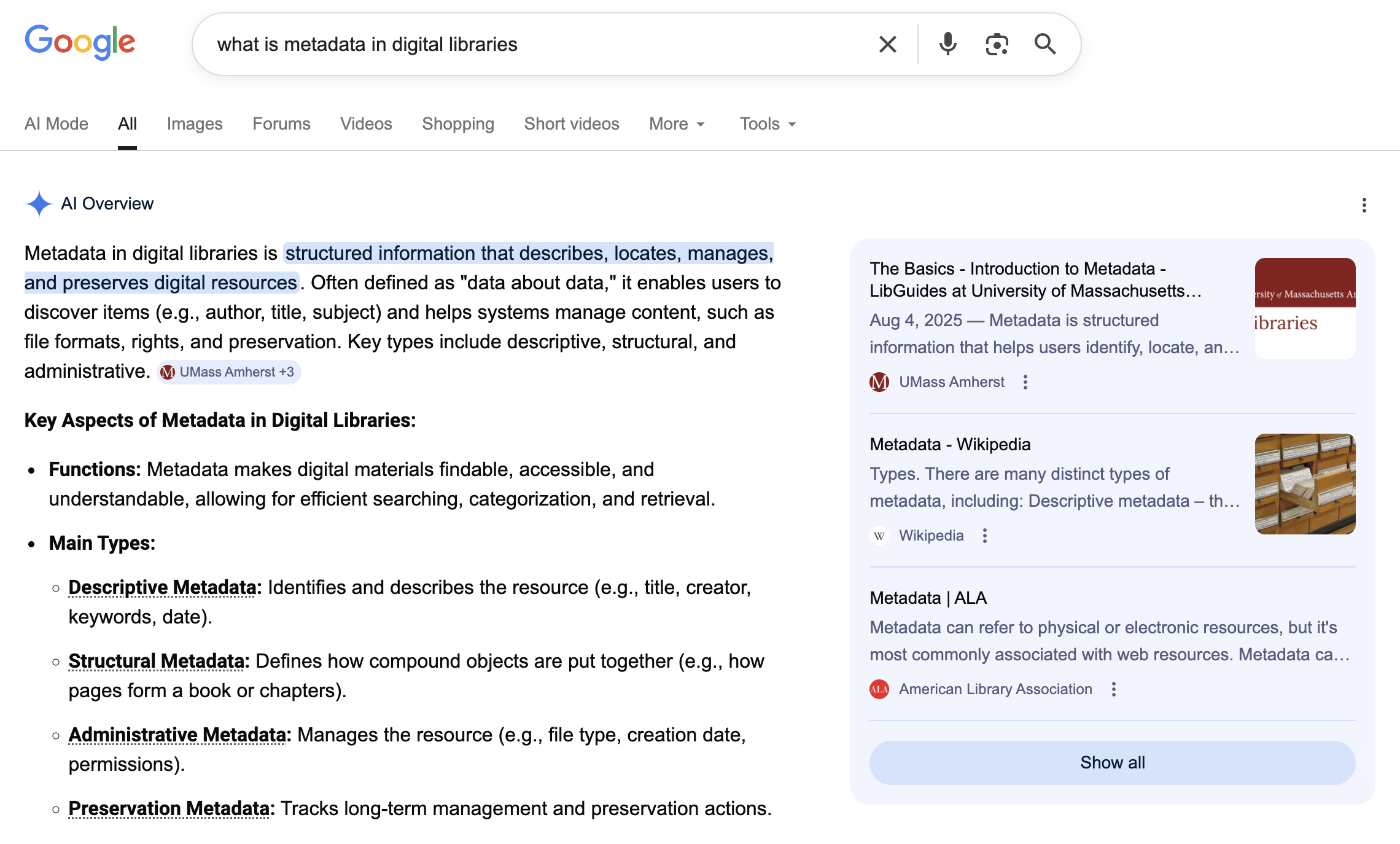Open The Basics - Introduction to Metadata link
The image size is (1400, 844).
[1035, 279]
